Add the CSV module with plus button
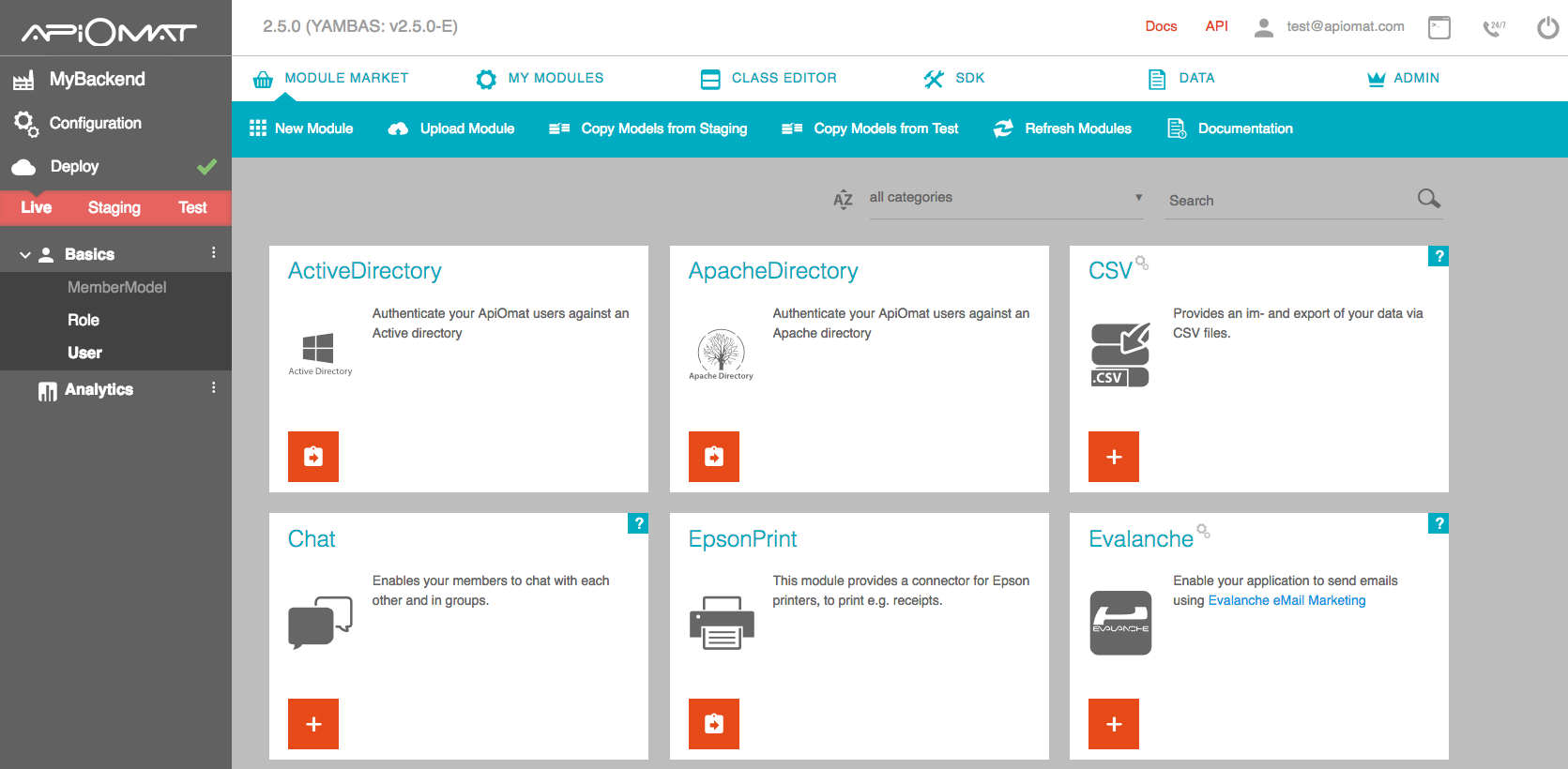The image size is (1568, 769). (1114, 457)
